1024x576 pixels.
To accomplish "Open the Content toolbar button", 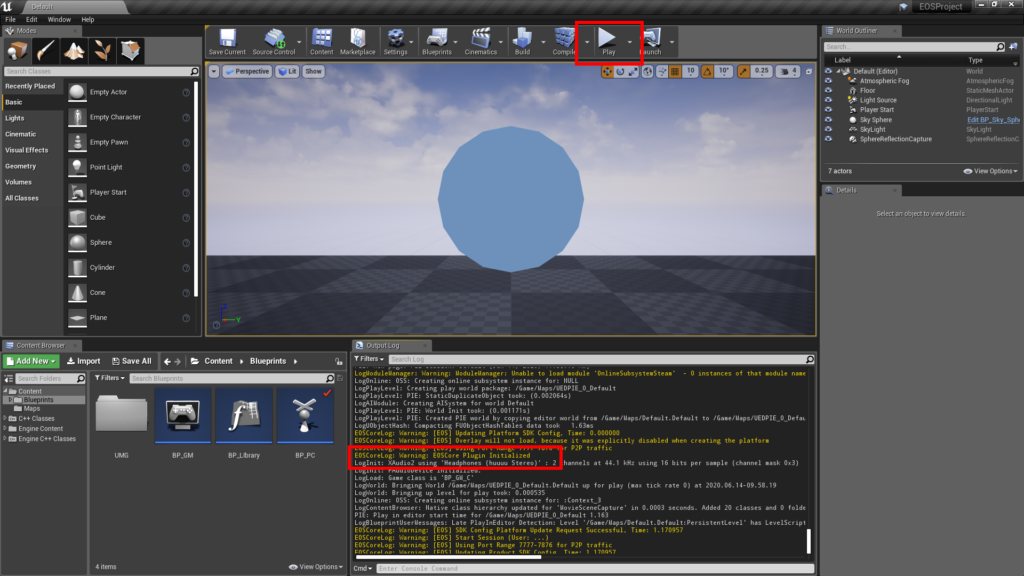I will [x=321, y=42].
